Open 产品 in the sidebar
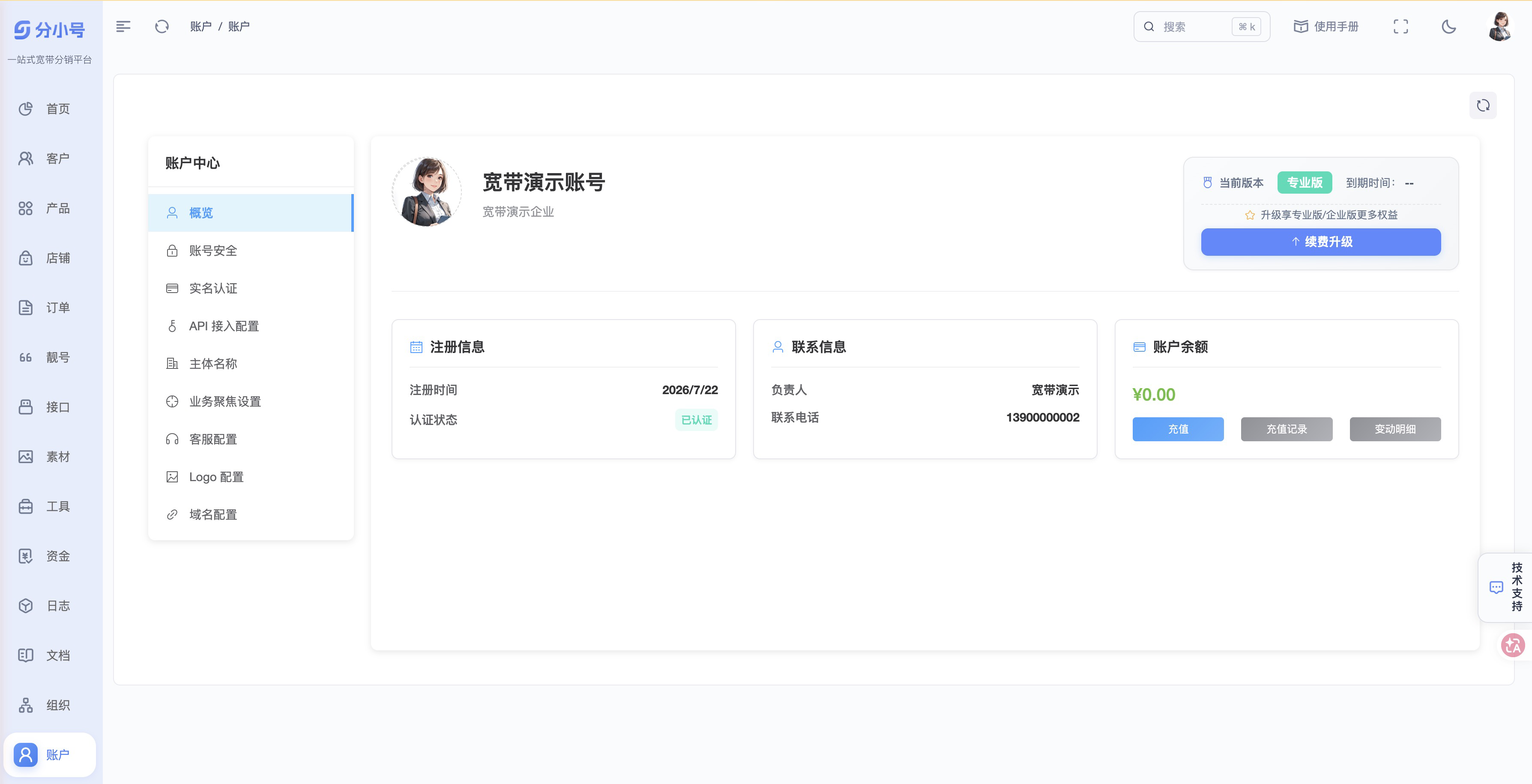Viewport: 1532px width, 784px height. (51, 208)
